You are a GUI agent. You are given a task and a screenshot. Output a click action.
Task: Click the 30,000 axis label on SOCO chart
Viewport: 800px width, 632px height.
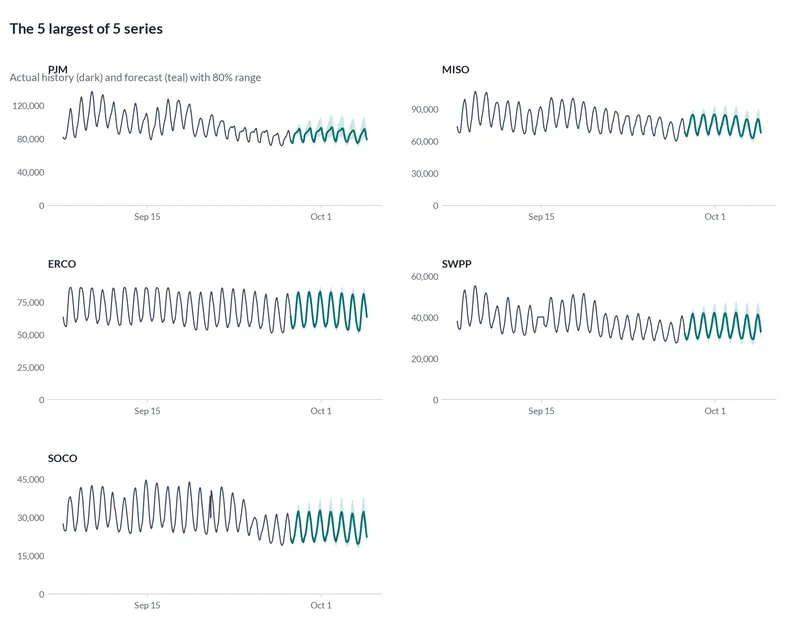31,517
